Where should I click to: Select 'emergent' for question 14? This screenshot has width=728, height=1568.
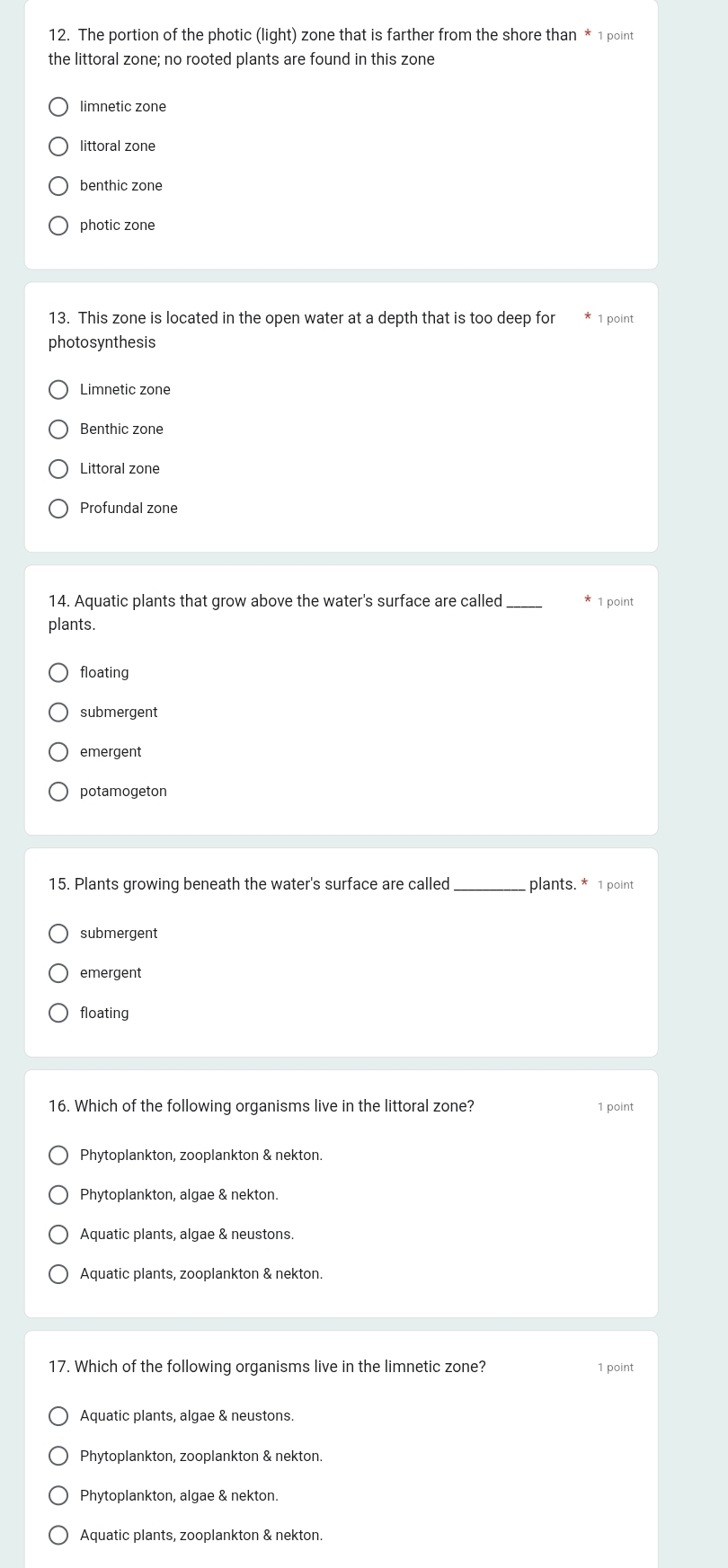coord(58,753)
